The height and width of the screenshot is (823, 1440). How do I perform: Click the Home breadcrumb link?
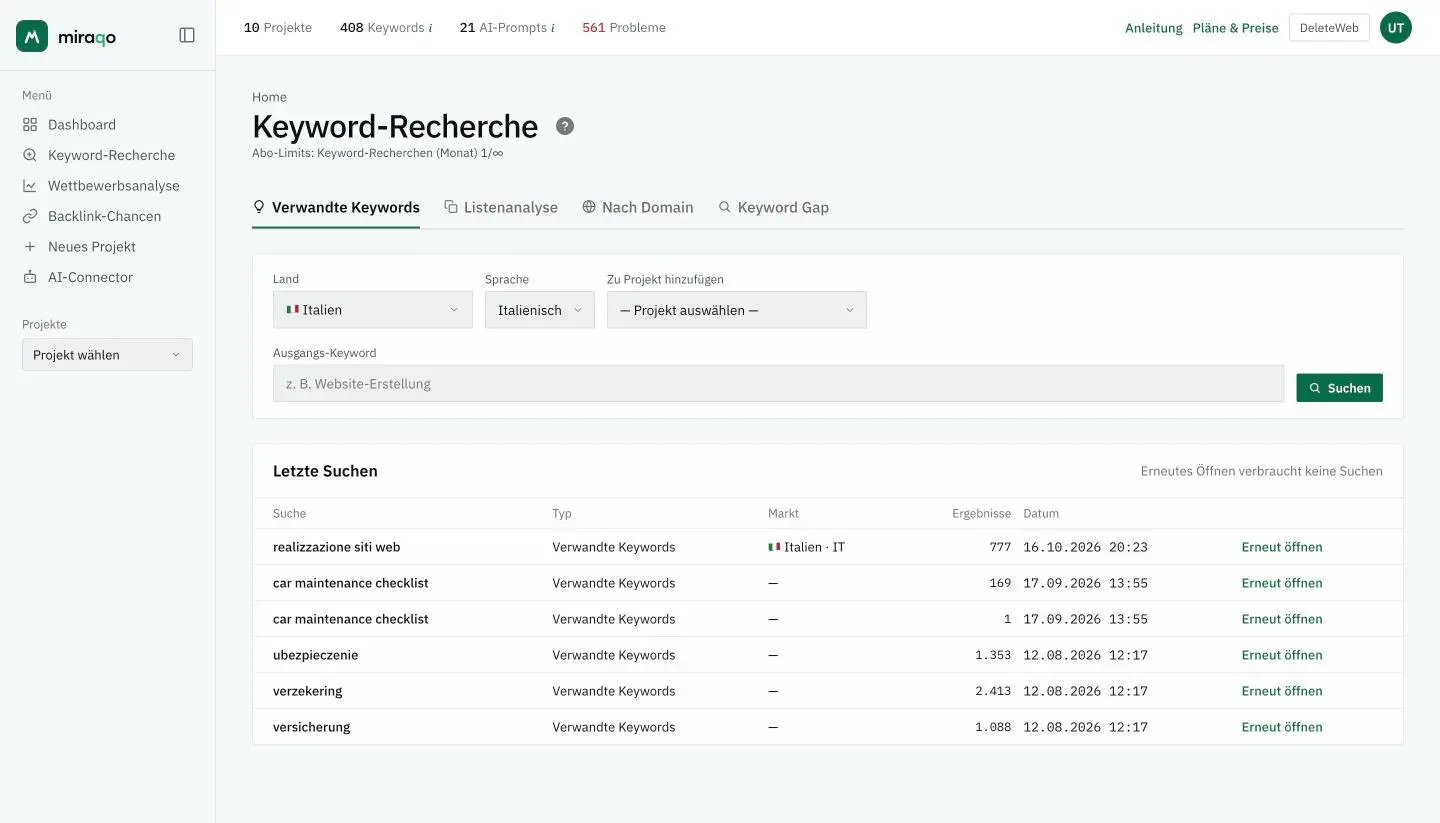click(269, 97)
